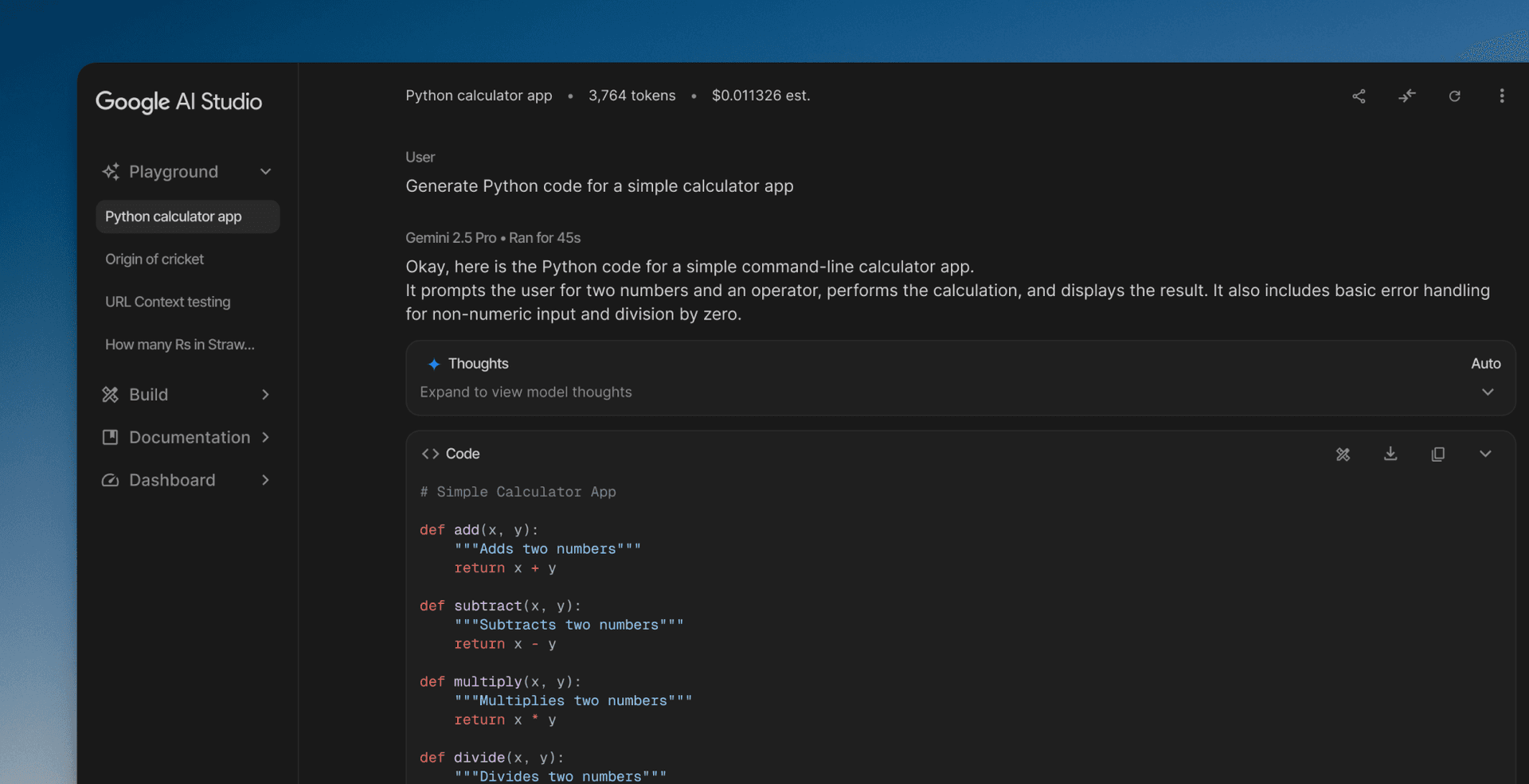This screenshot has width=1529, height=784.
Task: Show model thoughts by expanding the Thoughts panel
Action: [1488, 392]
